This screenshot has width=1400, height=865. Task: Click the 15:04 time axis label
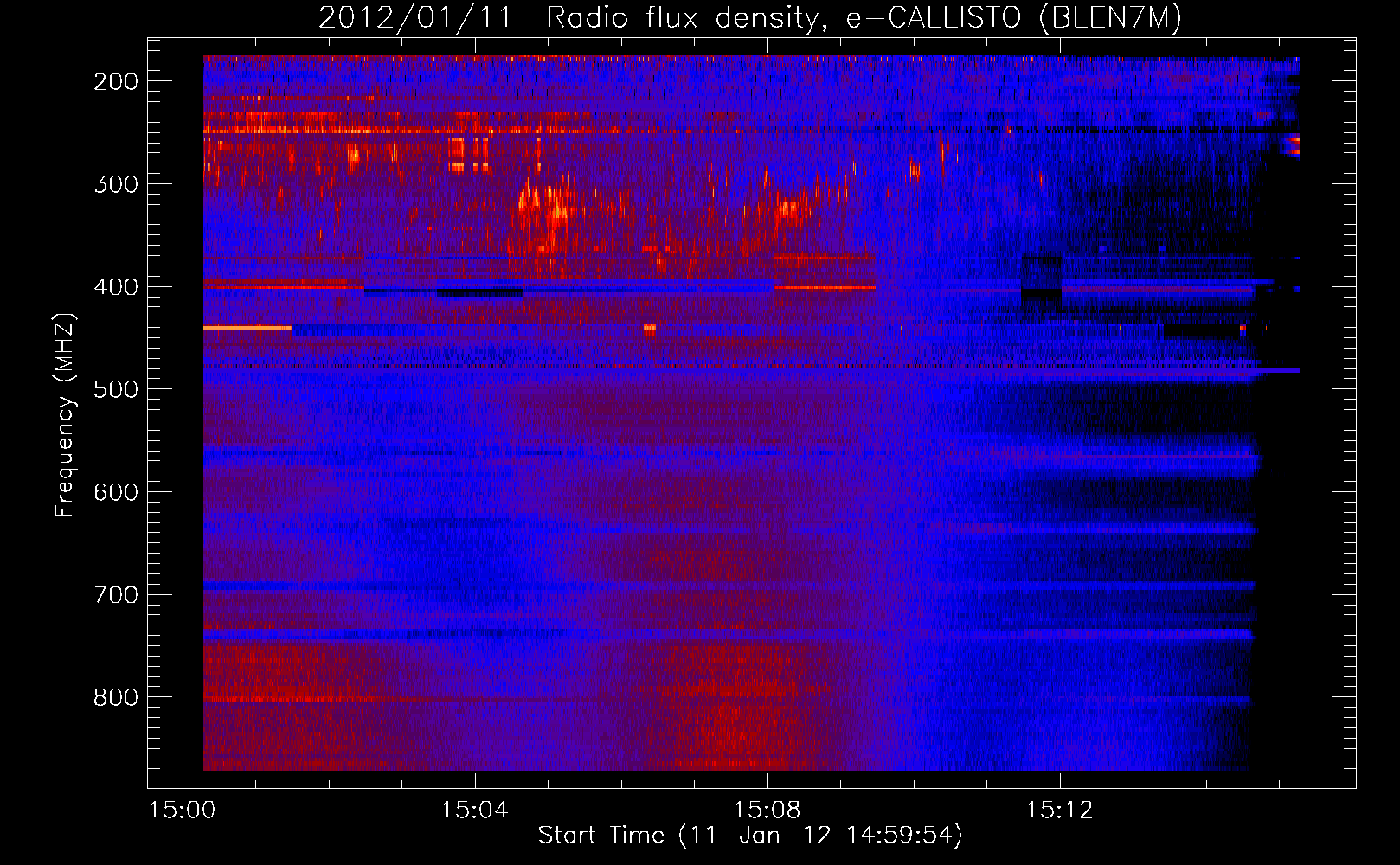click(475, 811)
